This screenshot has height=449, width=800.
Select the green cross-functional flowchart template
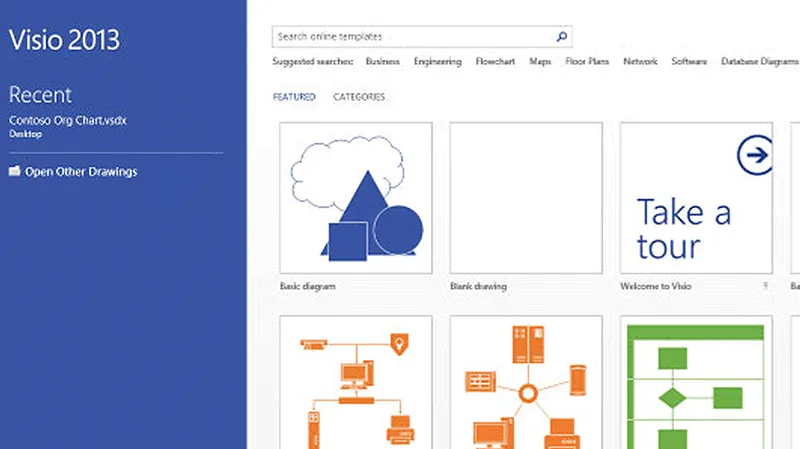point(696,382)
